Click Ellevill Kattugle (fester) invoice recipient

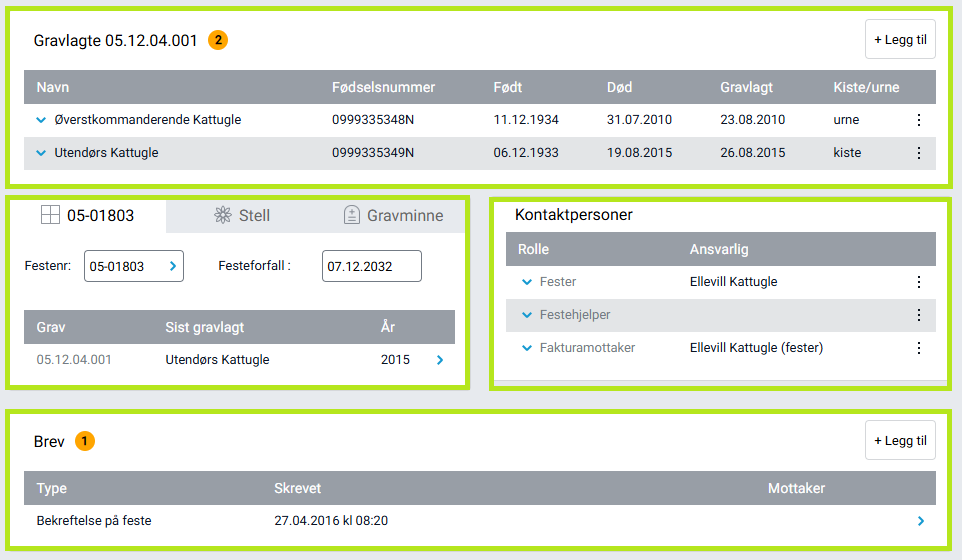pyautogui.click(x=756, y=348)
